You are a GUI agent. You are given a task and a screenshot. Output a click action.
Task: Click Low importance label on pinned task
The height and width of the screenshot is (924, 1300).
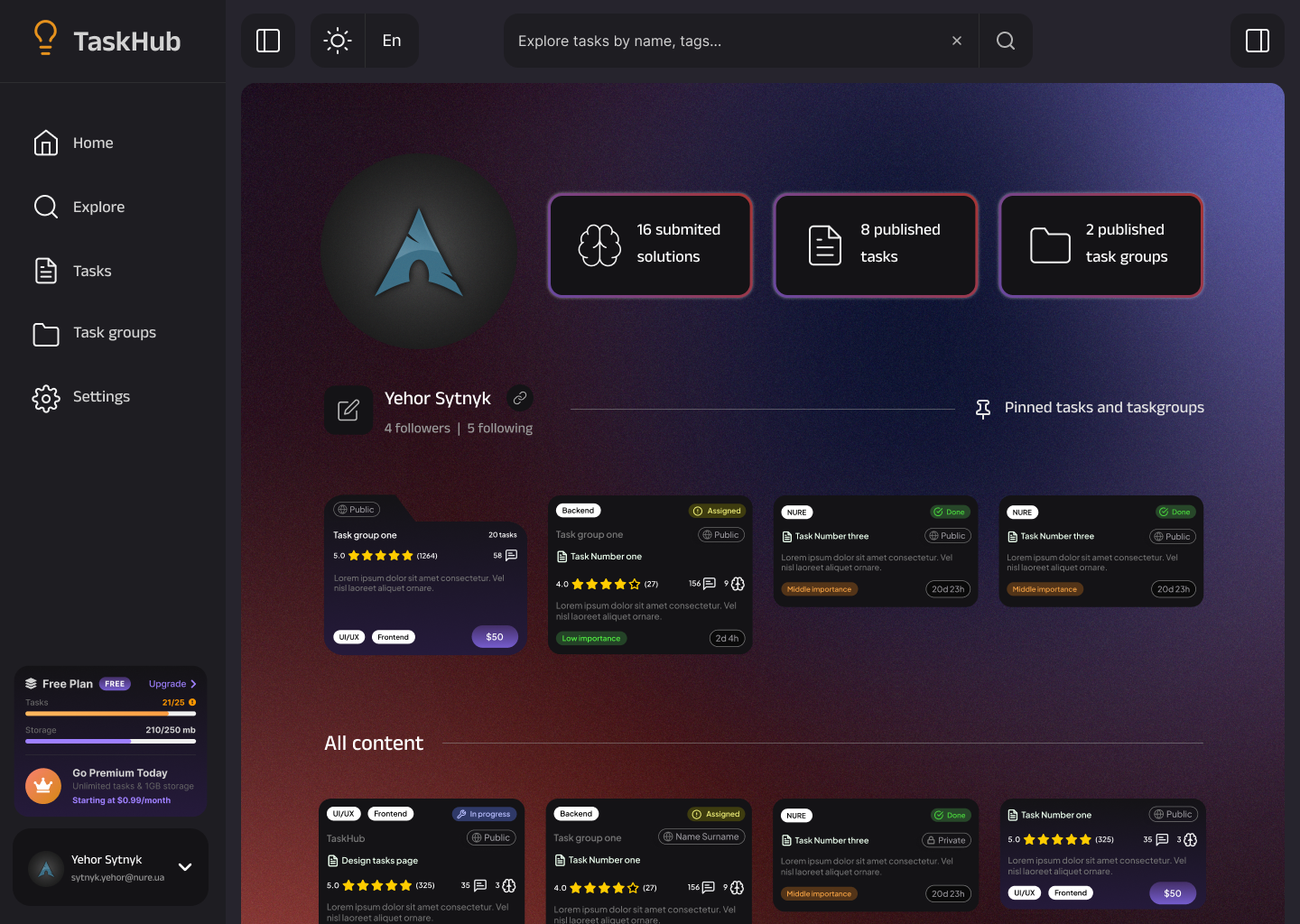[x=591, y=638]
